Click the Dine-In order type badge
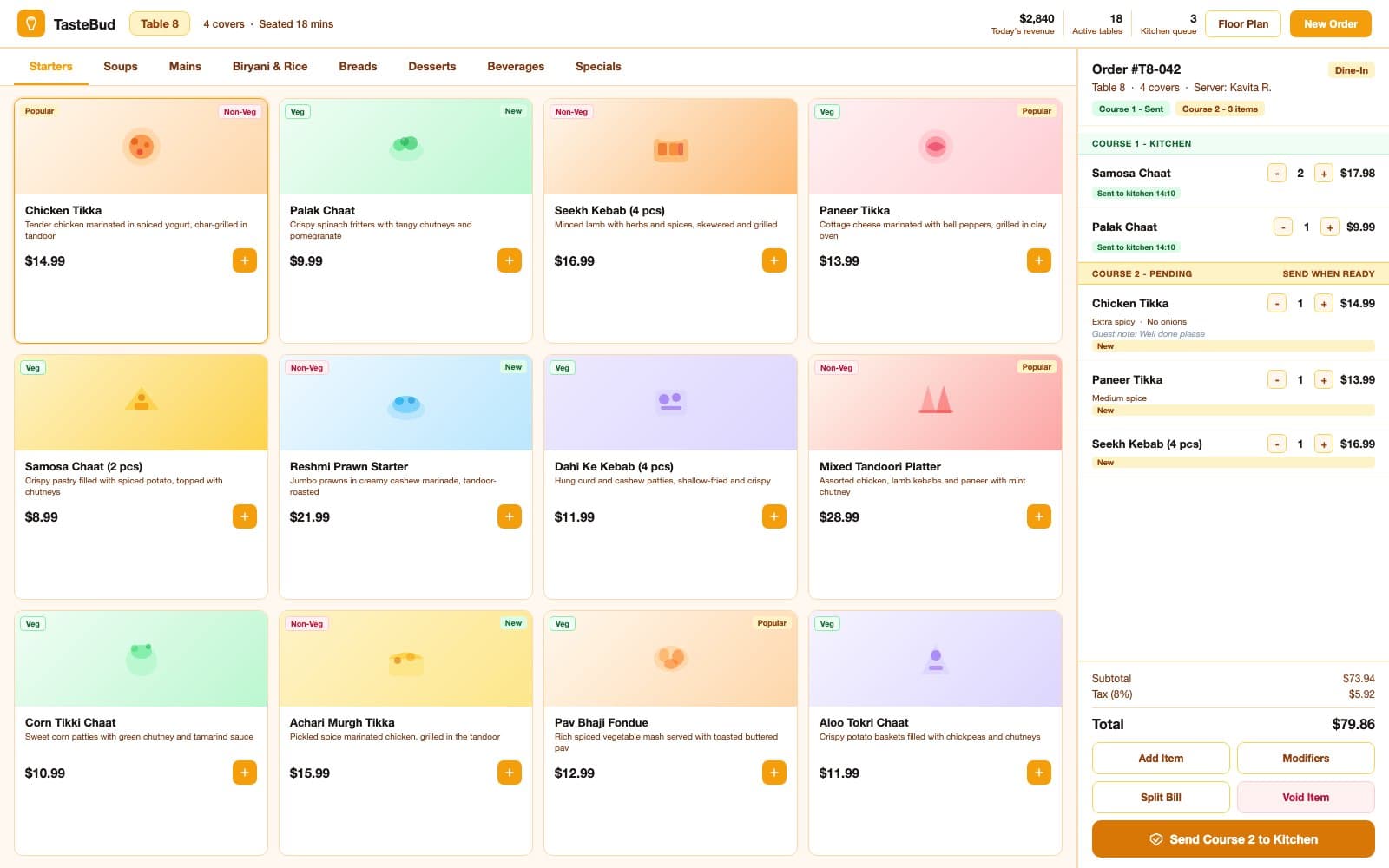 click(x=1351, y=70)
